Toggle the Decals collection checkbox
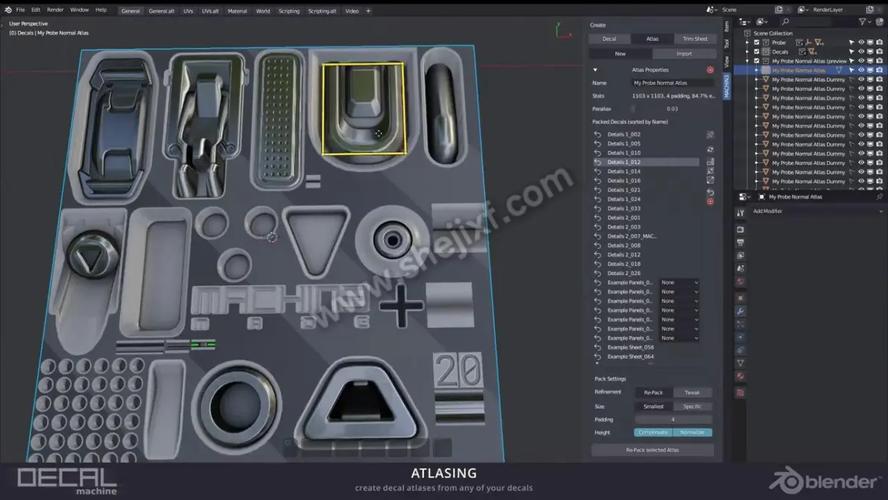This screenshot has width=888, height=500. pos(757,52)
